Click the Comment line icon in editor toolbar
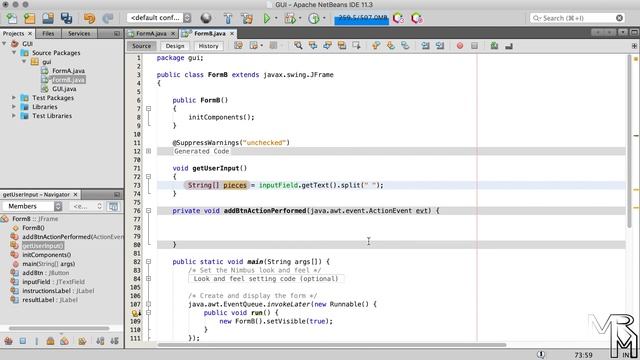 [x=494, y=46]
